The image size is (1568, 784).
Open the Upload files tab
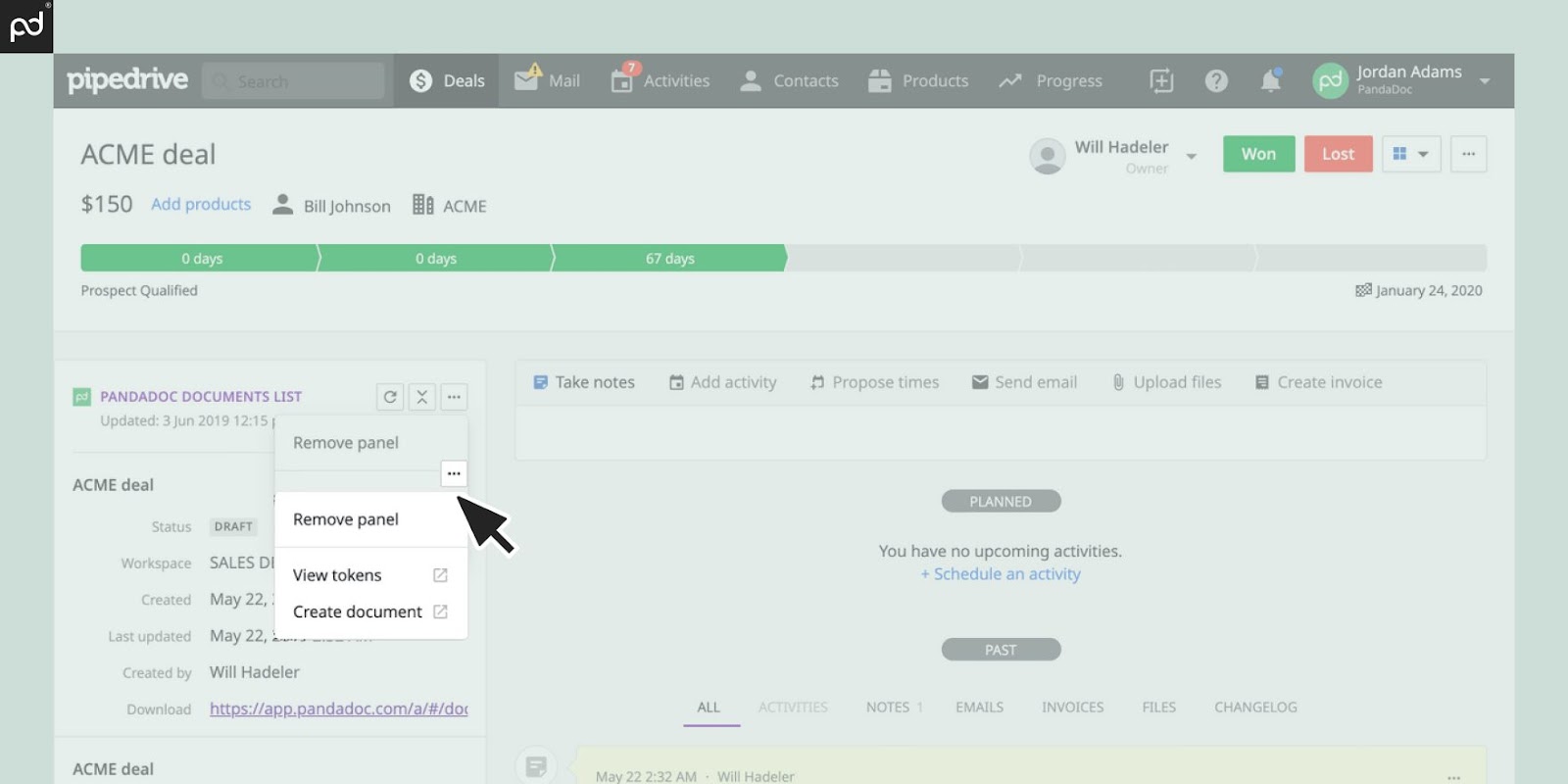click(1166, 382)
